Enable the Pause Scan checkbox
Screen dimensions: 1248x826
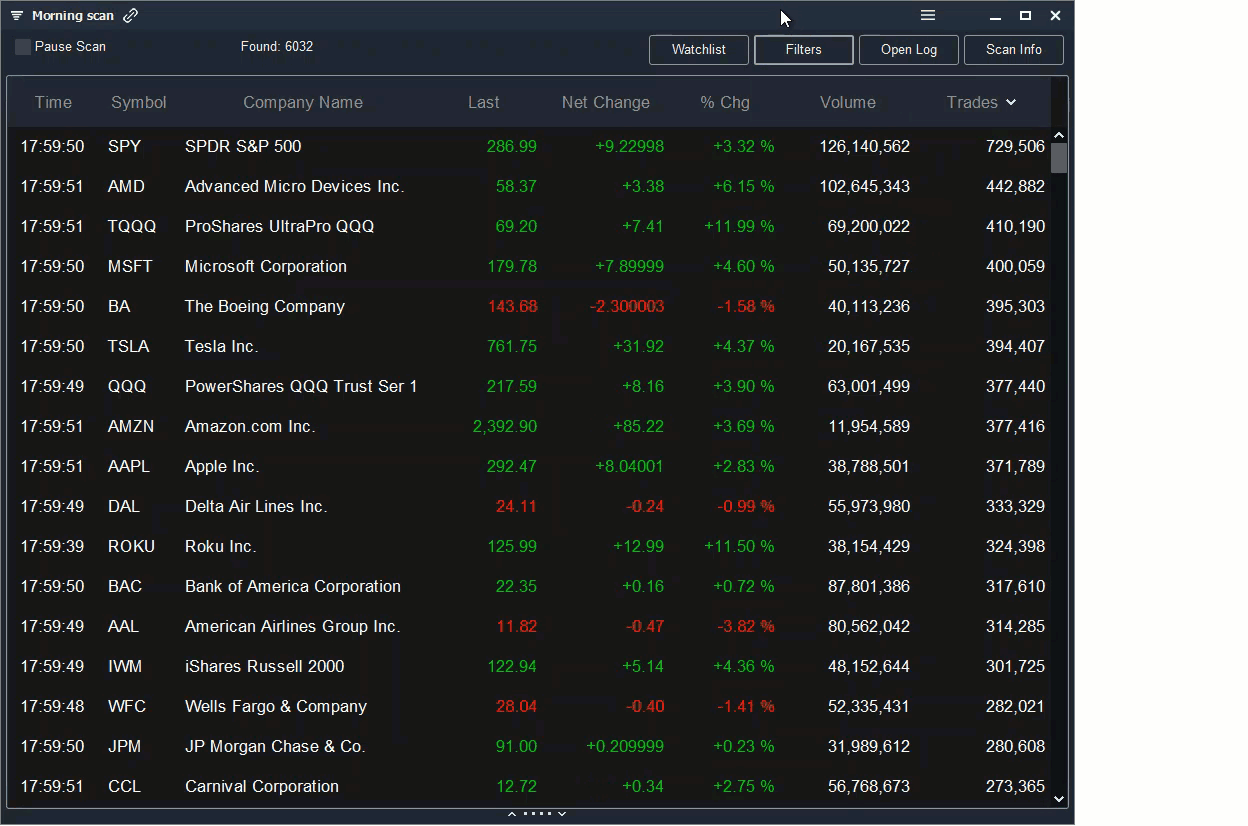[21, 46]
